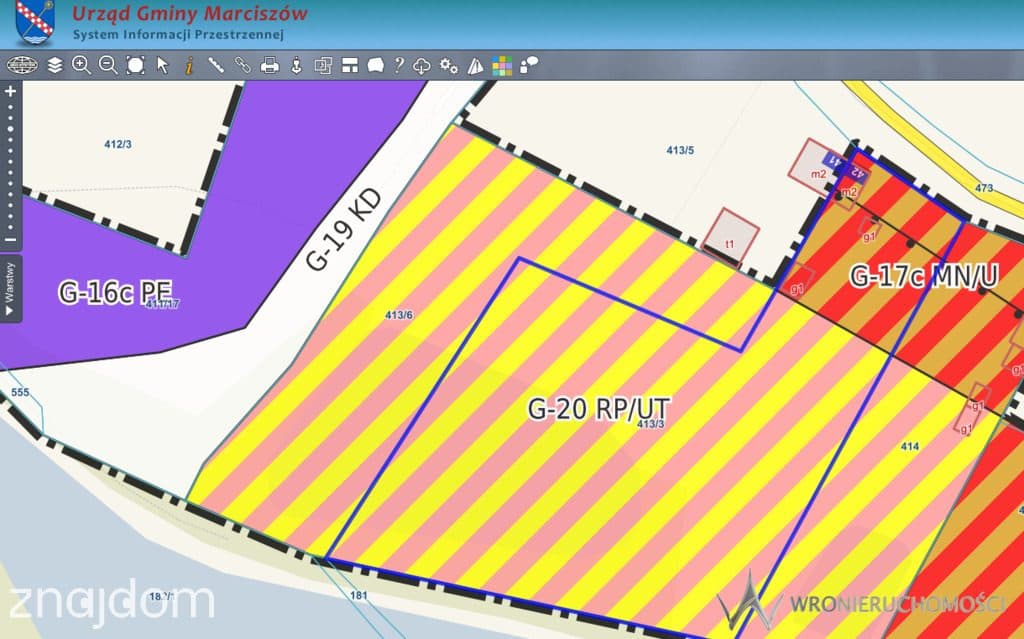Viewport: 1024px width, 639px height.
Task: Click the printer icon
Action: pyautogui.click(x=270, y=65)
